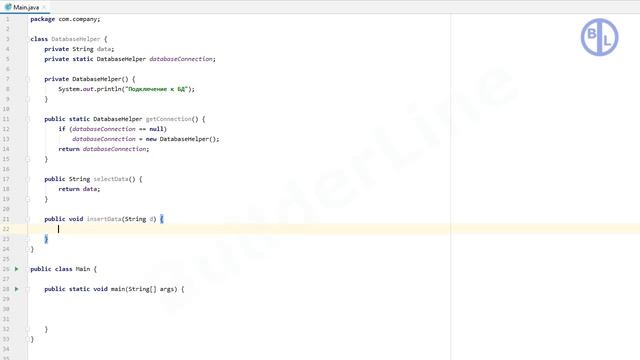Click the "Подключение к БД" string literal
640x360 pixels.
tap(156, 89)
